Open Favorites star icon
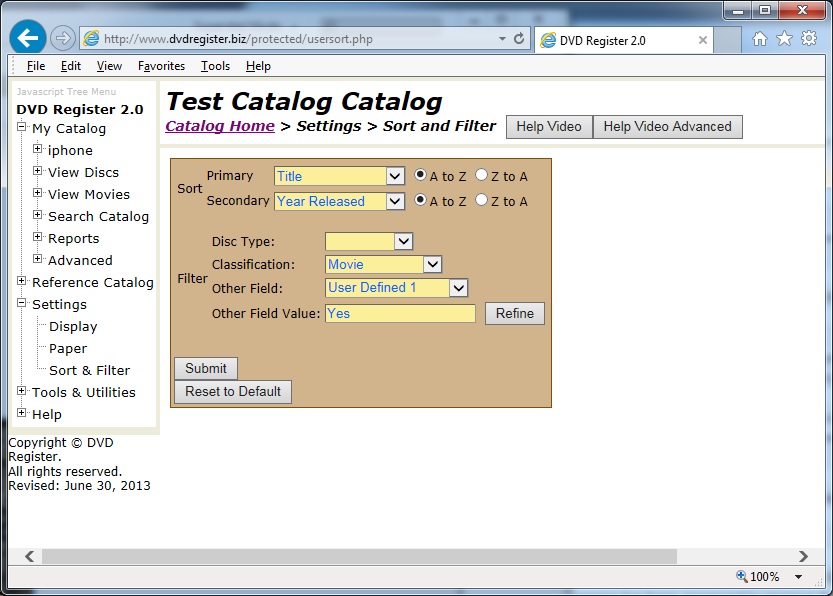 [784, 38]
